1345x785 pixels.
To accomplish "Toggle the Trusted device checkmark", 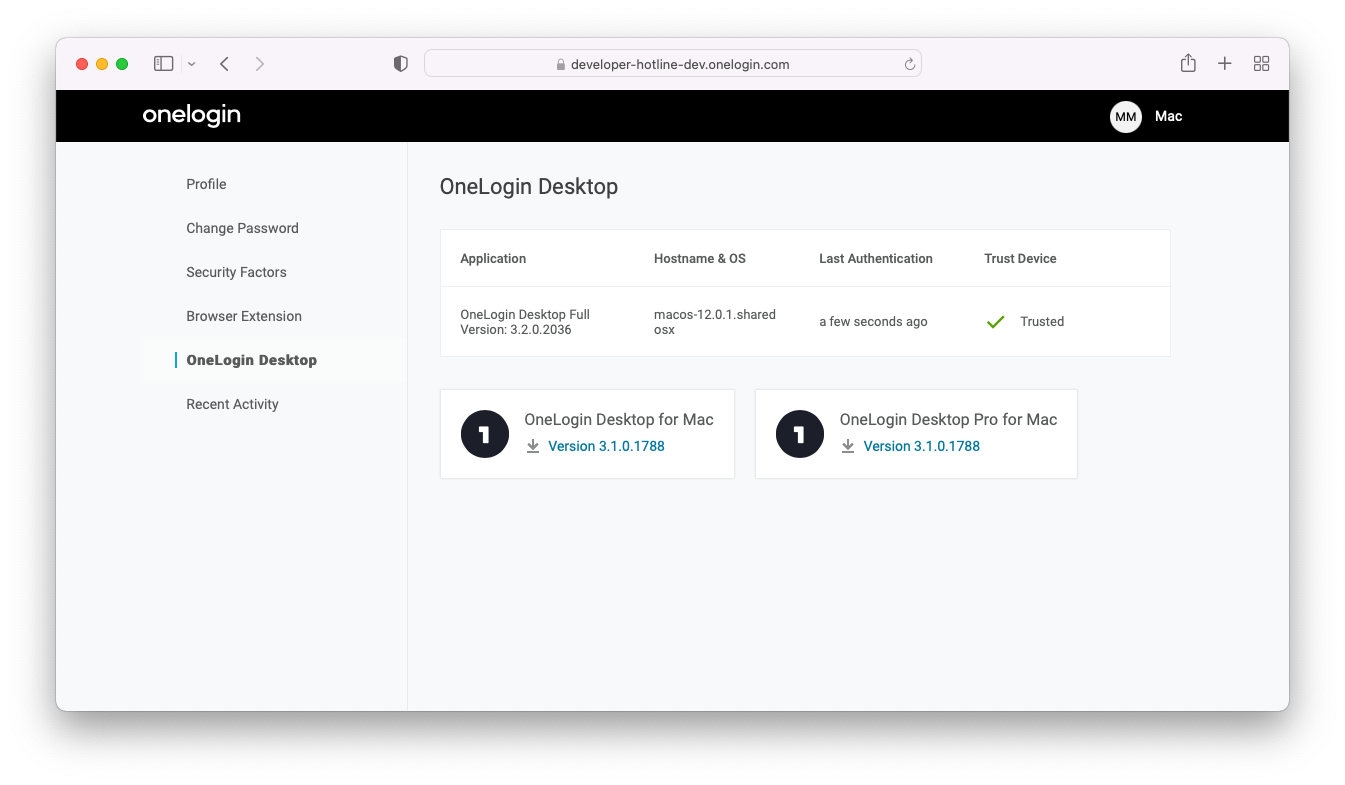I will click(x=995, y=322).
